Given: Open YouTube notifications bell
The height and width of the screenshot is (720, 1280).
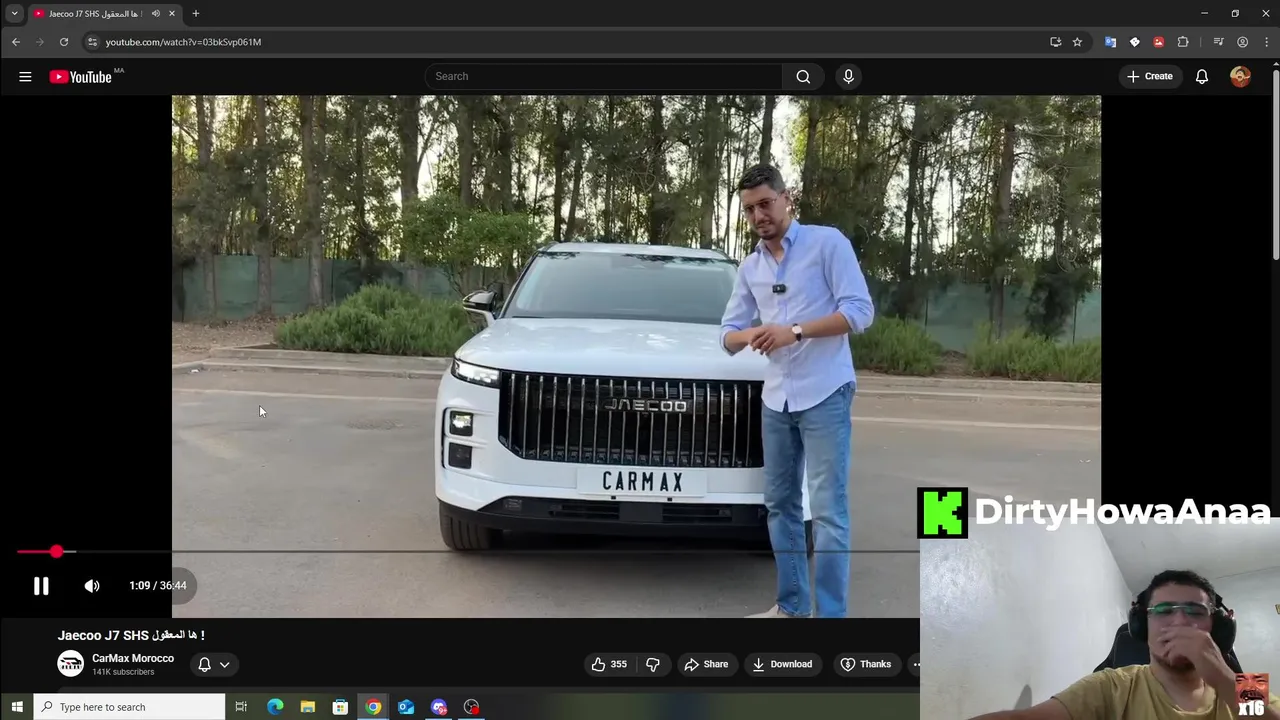Looking at the screenshot, I should (1202, 76).
